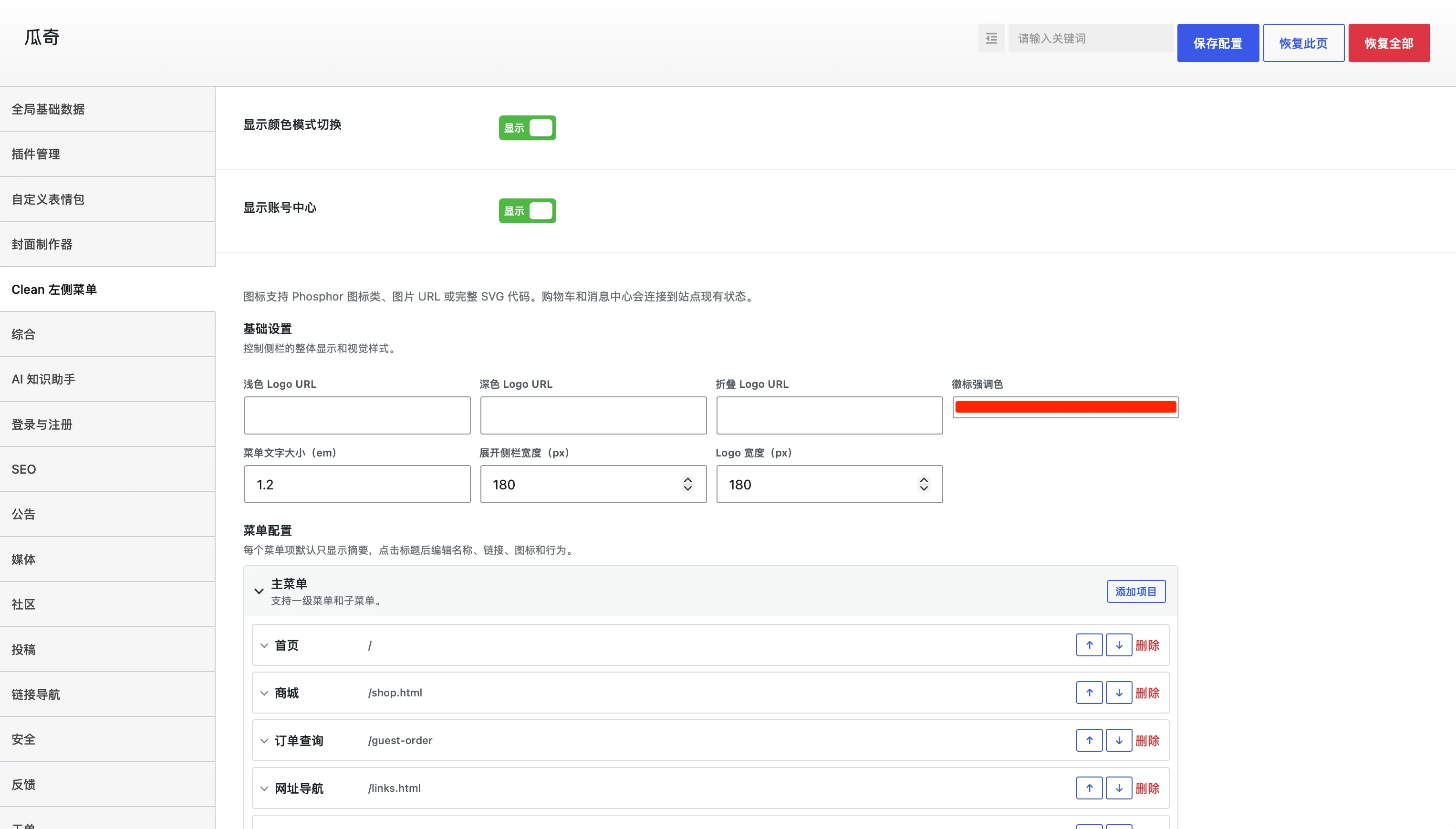Expand the 首页 menu item

[264, 646]
